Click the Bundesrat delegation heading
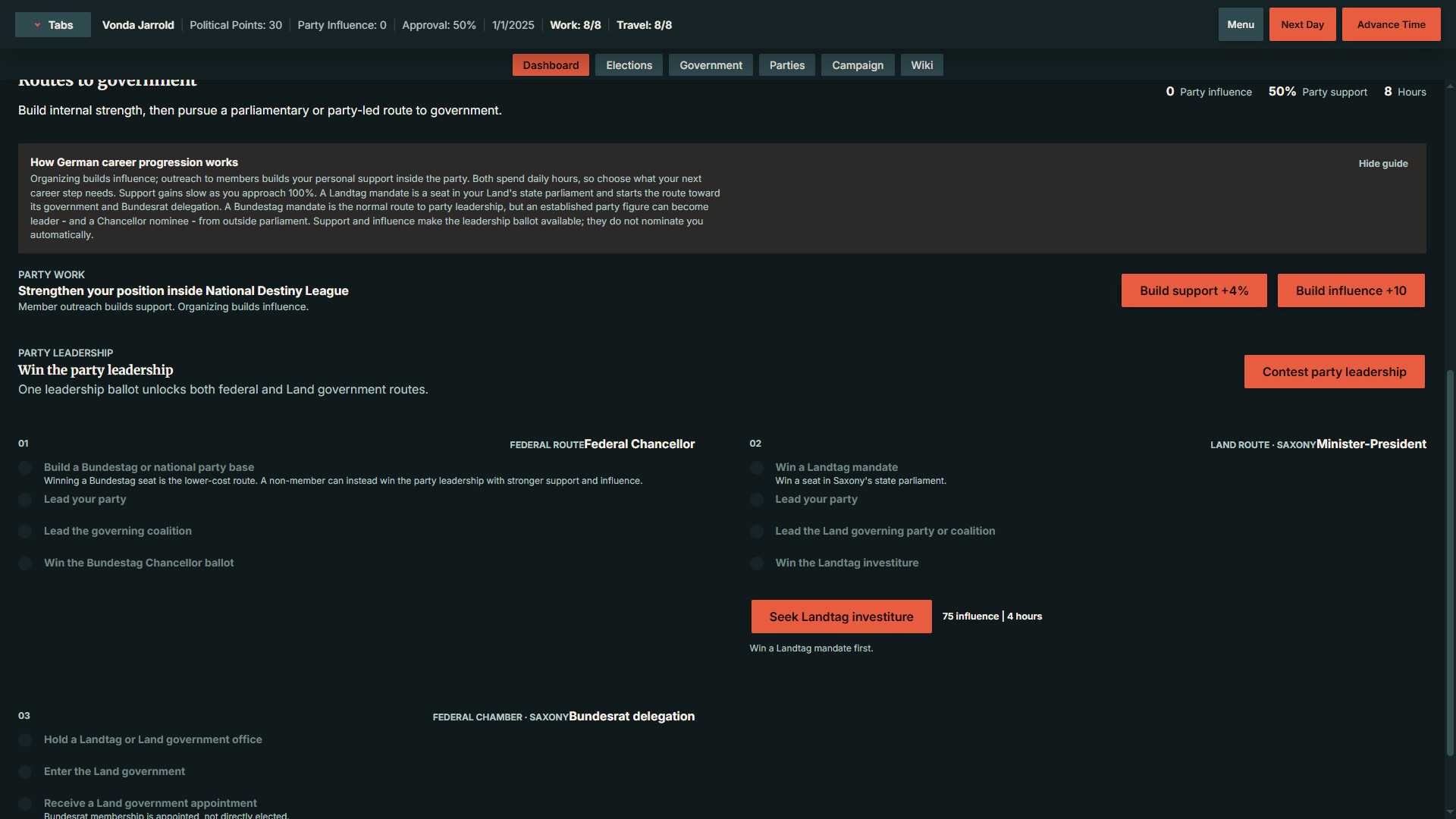 [632, 716]
